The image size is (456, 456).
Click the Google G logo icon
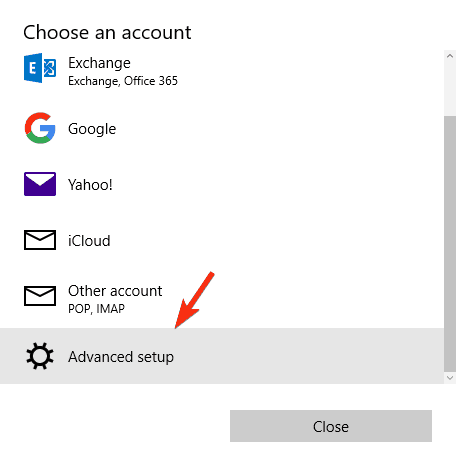(x=40, y=128)
